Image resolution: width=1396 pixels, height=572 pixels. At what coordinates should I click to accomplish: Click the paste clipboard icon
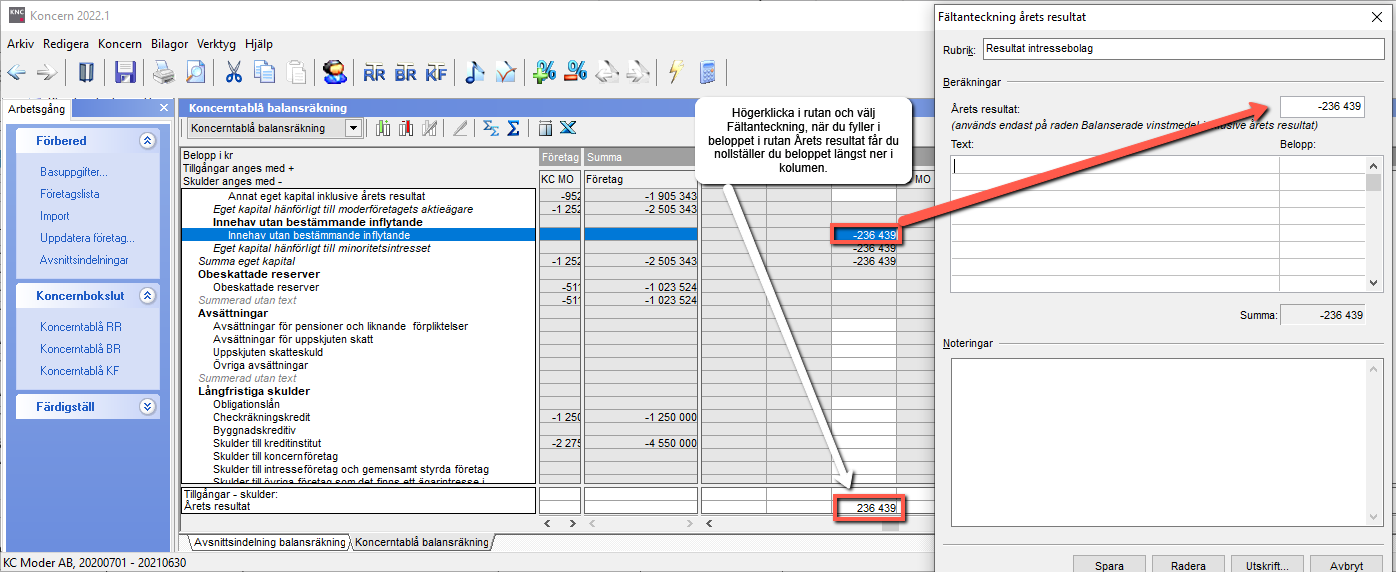(x=297, y=72)
